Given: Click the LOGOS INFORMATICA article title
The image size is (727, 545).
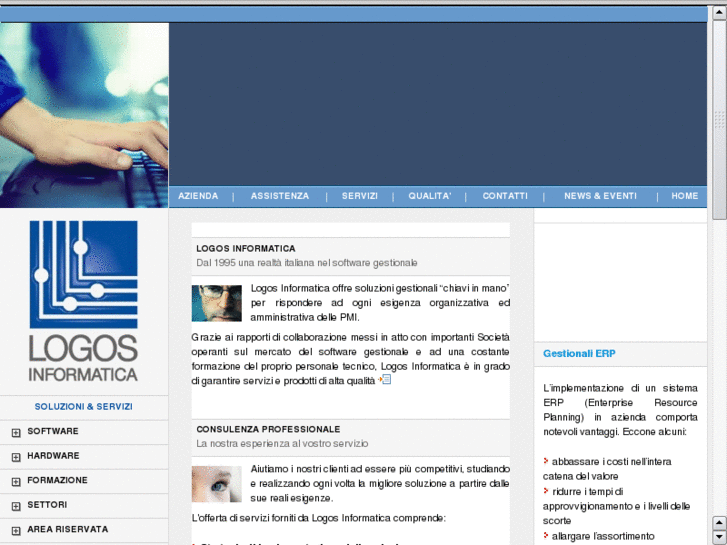Looking at the screenshot, I should 246,249.
